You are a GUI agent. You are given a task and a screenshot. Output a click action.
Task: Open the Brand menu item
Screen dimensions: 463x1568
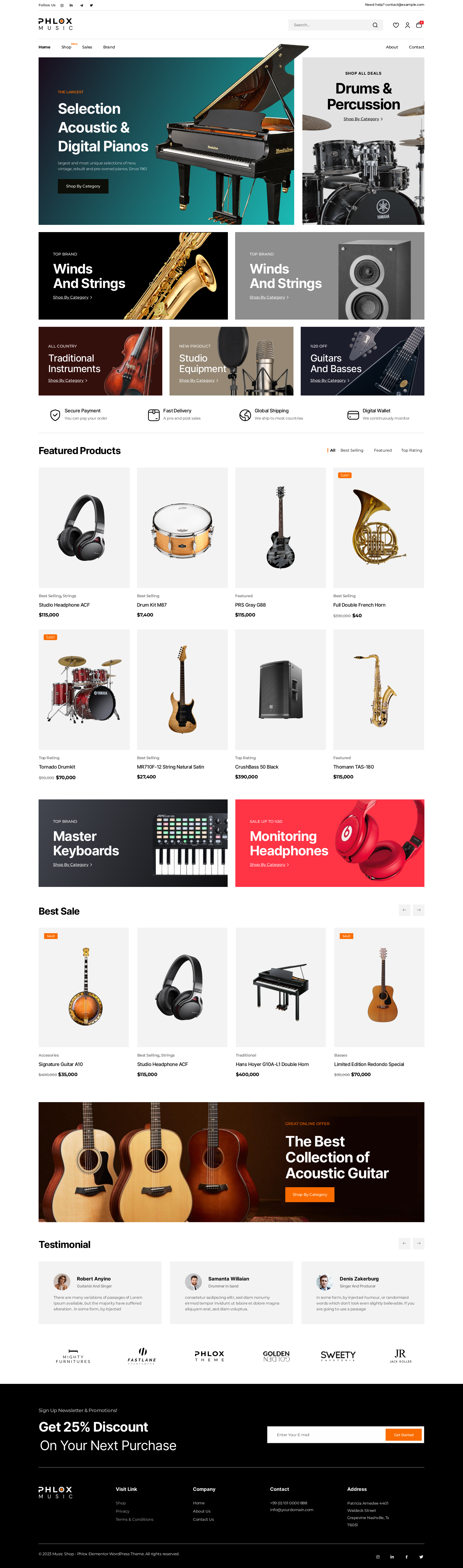click(109, 47)
